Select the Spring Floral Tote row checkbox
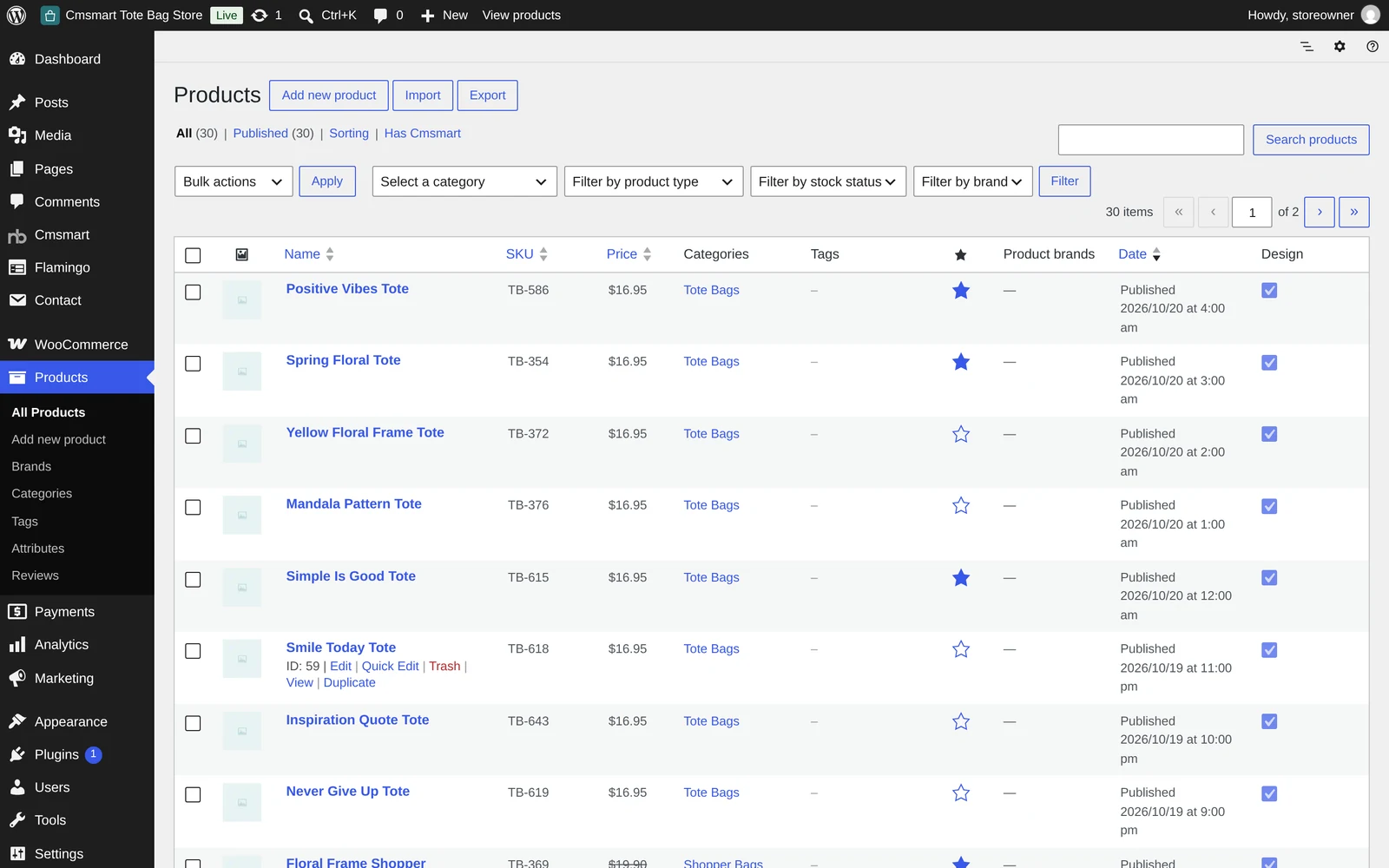Viewport: 1389px width, 868px height. click(193, 364)
